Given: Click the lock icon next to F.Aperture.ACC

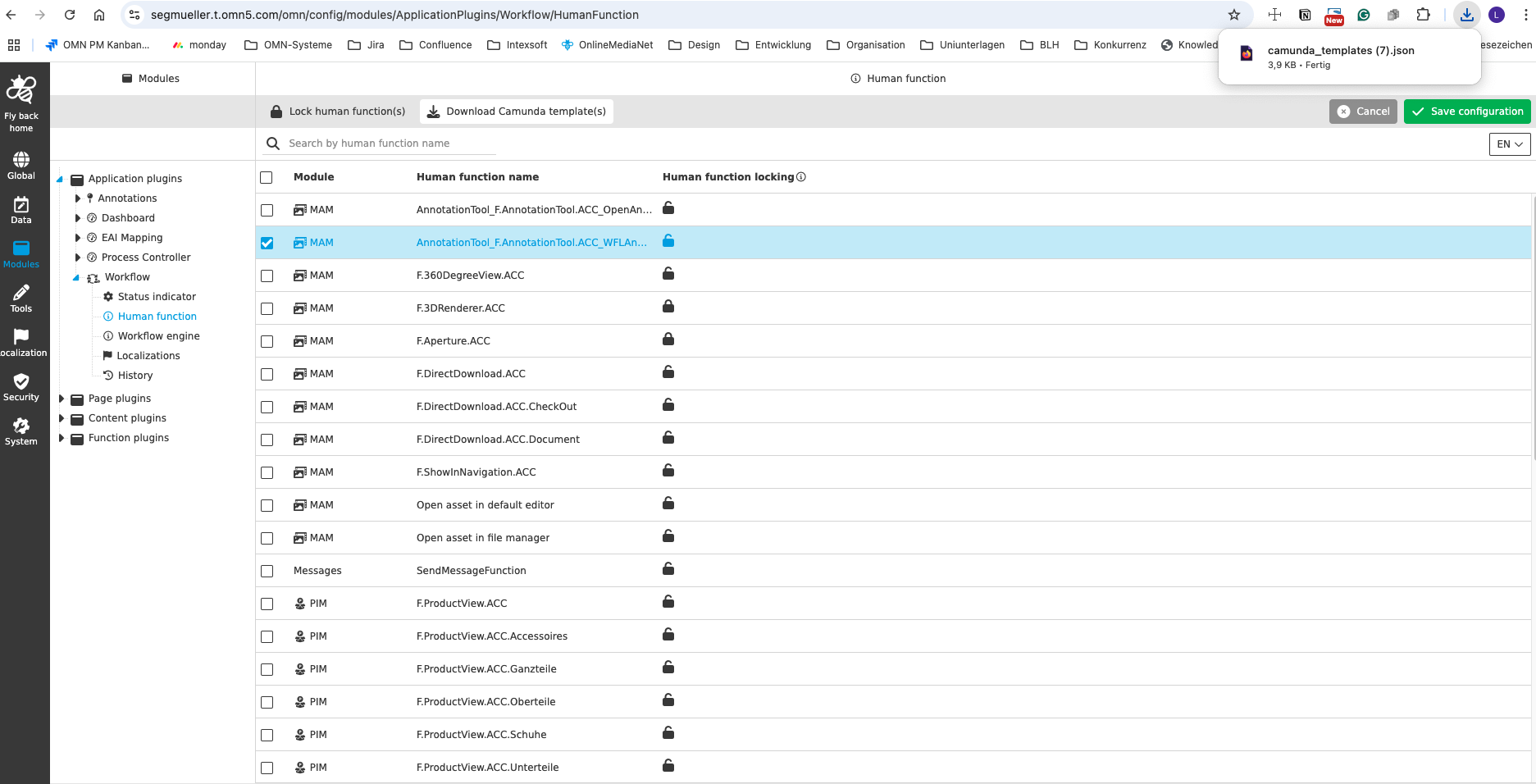Looking at the screenshot, I should pos(668,340).
